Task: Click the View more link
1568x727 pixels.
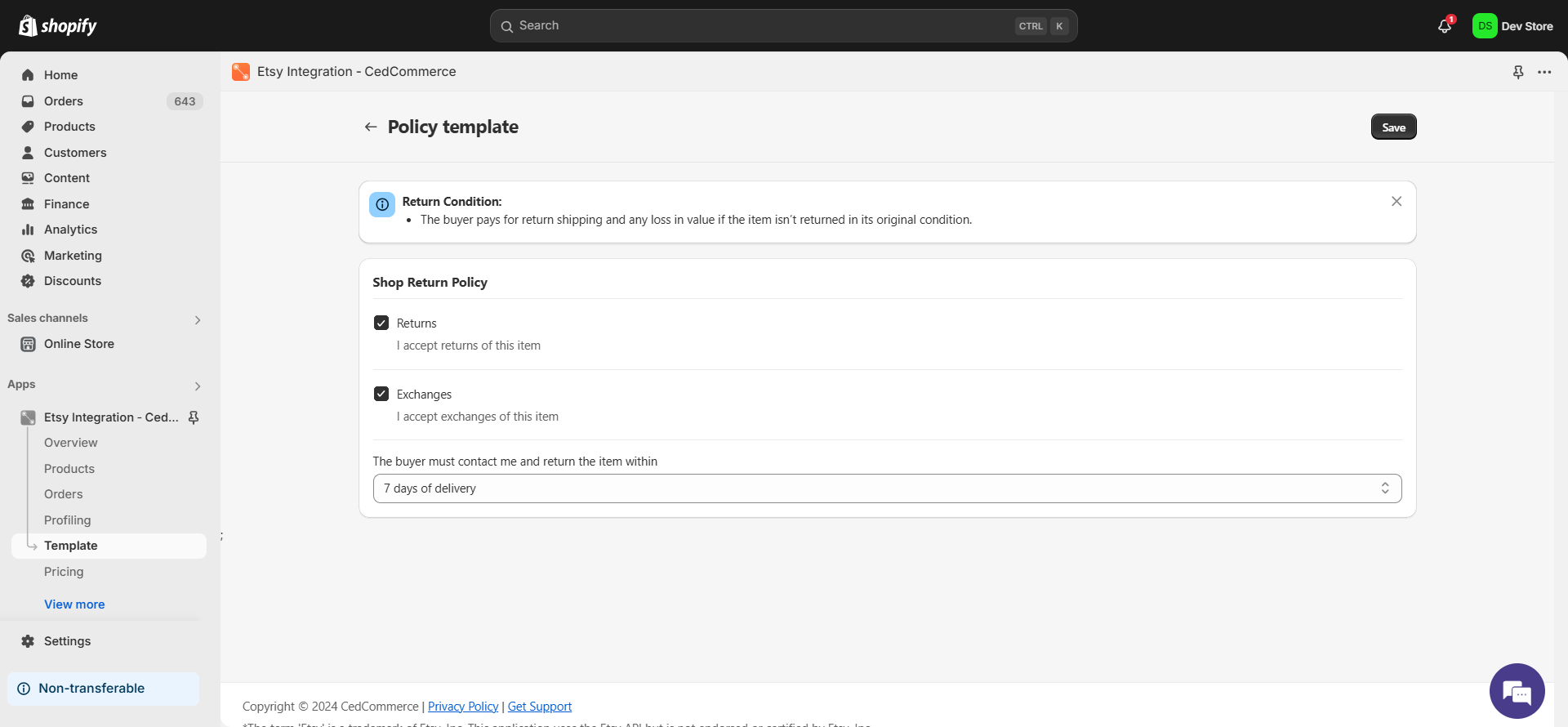Action: coord(74,604)
